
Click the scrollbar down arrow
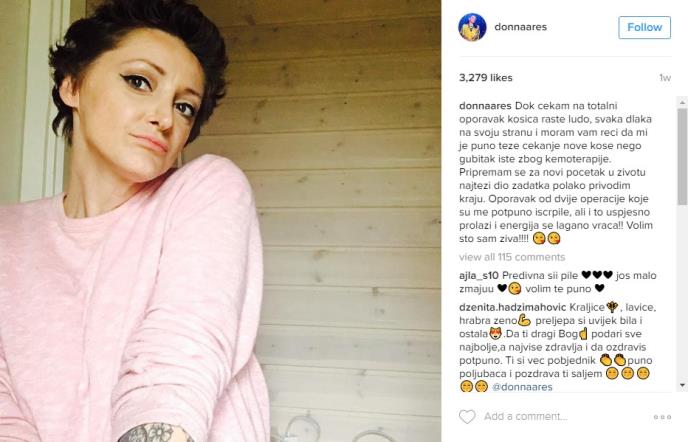pyautogui.click(x=682, y=385)
